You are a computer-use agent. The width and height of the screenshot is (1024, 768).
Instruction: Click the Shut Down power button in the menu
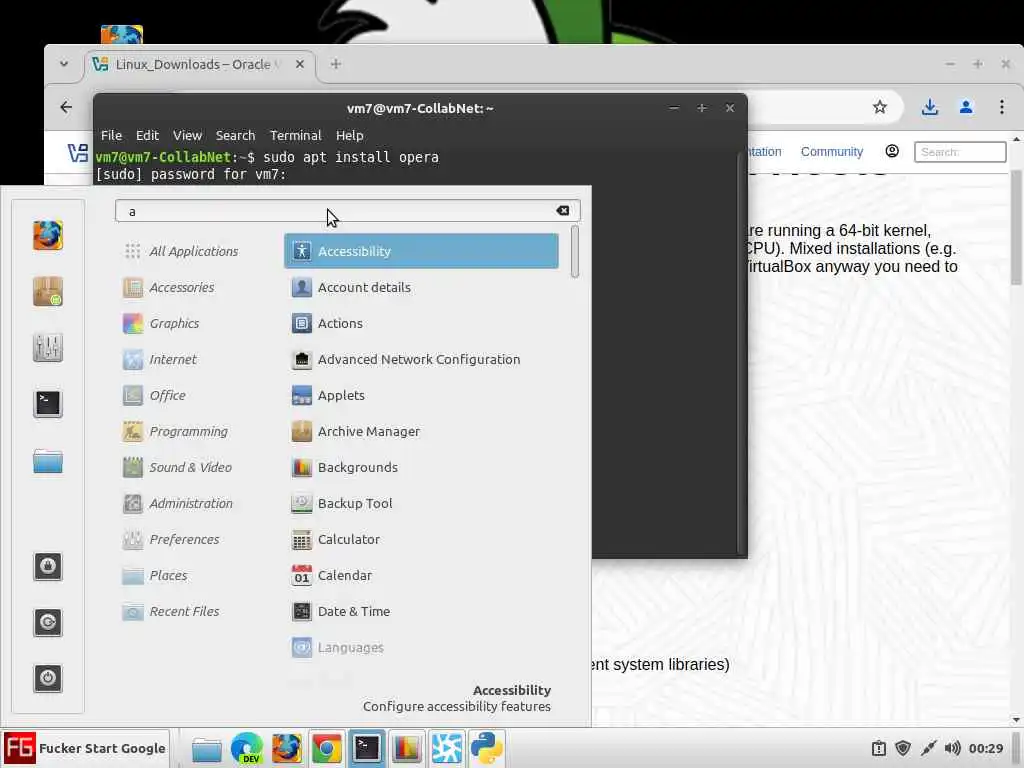tap(48, 678)
